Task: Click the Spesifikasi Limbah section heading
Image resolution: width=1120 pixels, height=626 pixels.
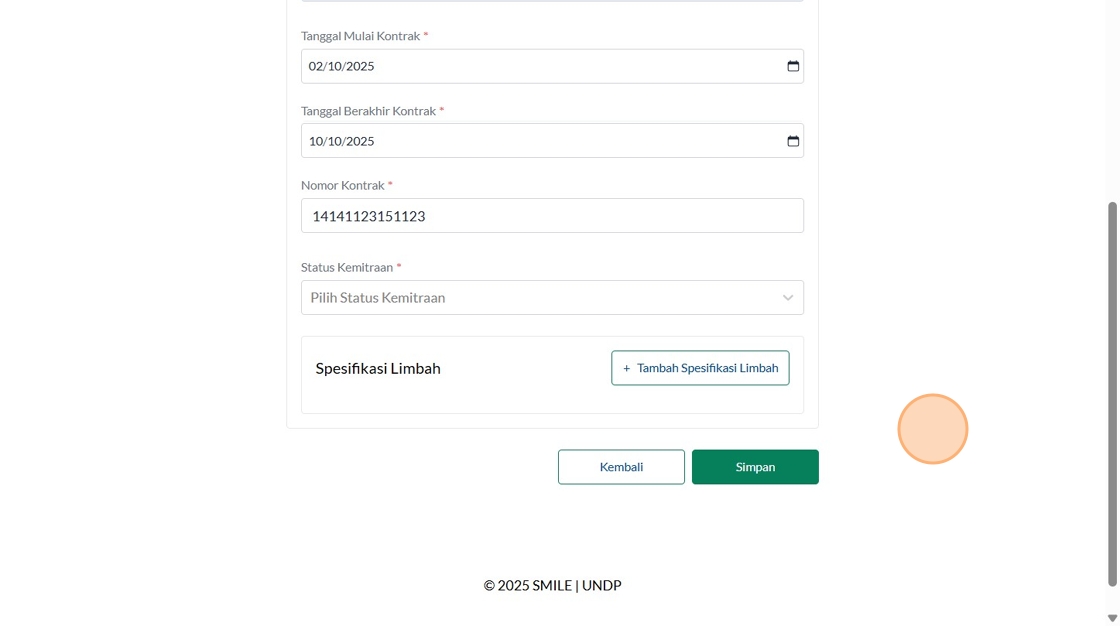Action: [378, 368]
